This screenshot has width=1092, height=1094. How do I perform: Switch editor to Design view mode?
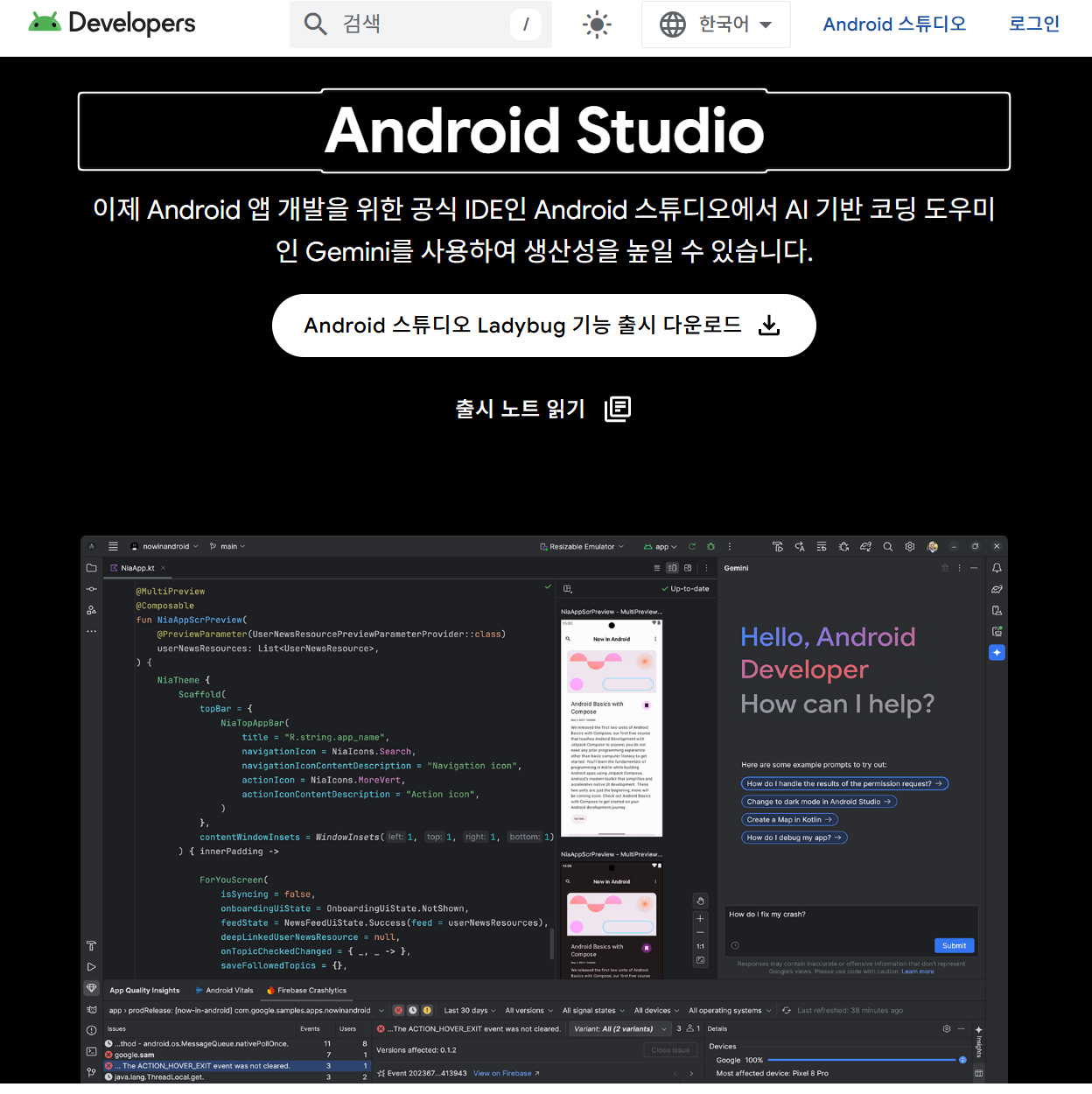tap(688, 568)
